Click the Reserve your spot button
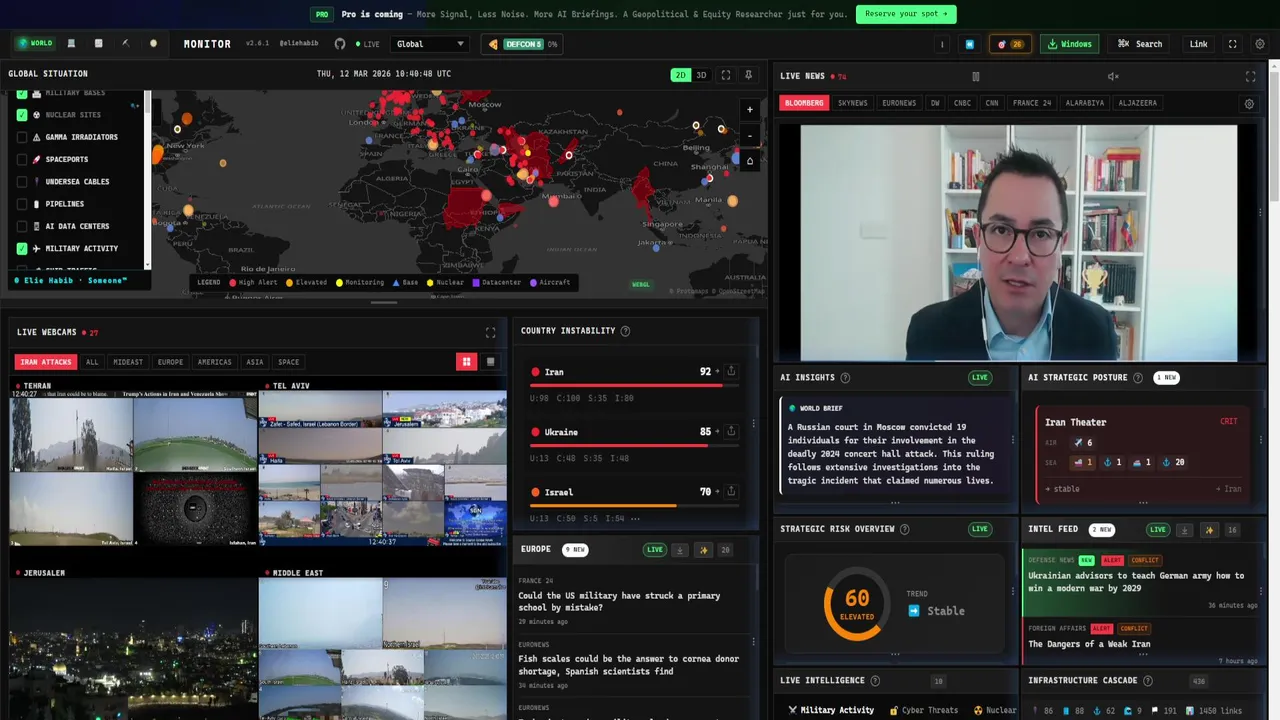The height and width of the screenshot is (720, 1280). pos(906,14)
